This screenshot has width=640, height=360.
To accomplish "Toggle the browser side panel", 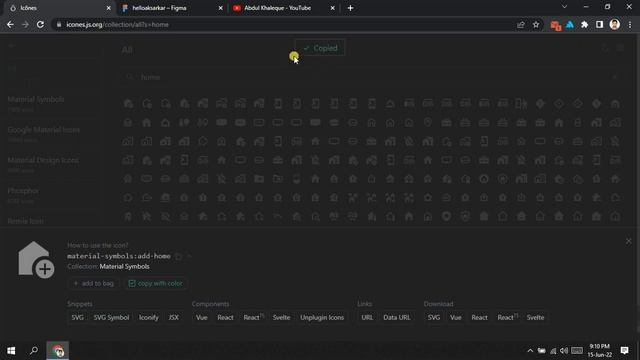I will click(x=599, y=24).
